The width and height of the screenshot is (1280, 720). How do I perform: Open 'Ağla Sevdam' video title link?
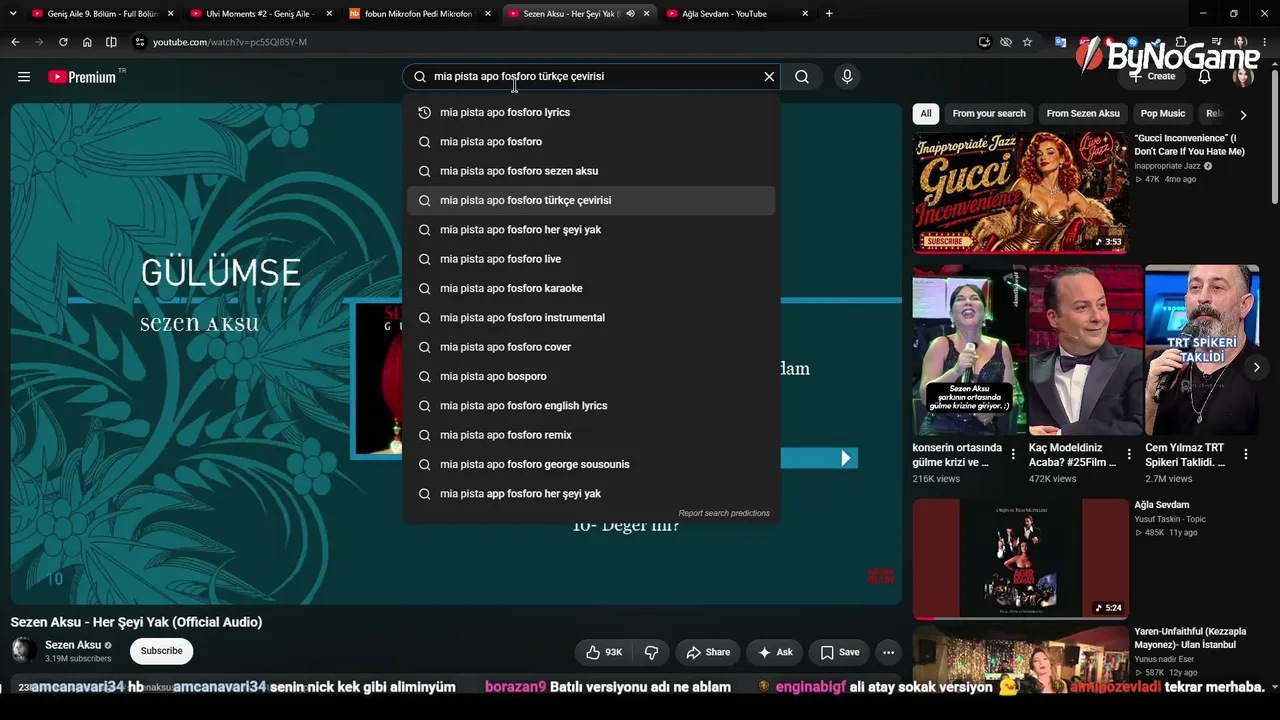(x=1162, y=505)
